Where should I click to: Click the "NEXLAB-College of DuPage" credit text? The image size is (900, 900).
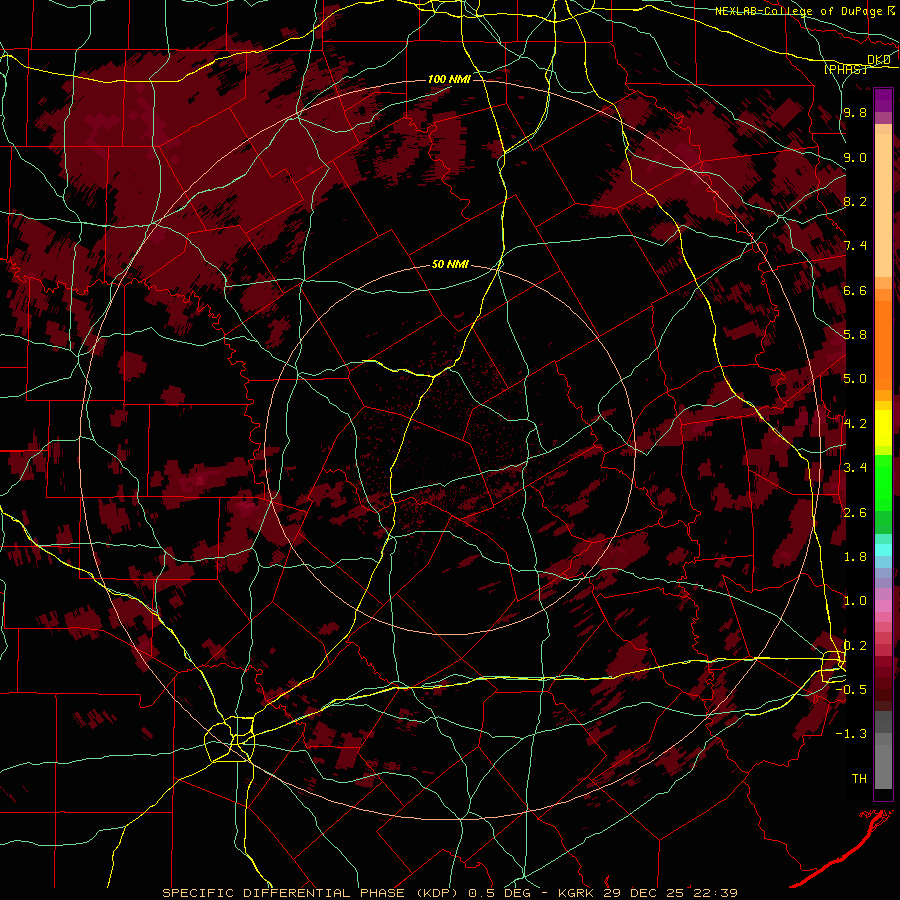point(801,11)
